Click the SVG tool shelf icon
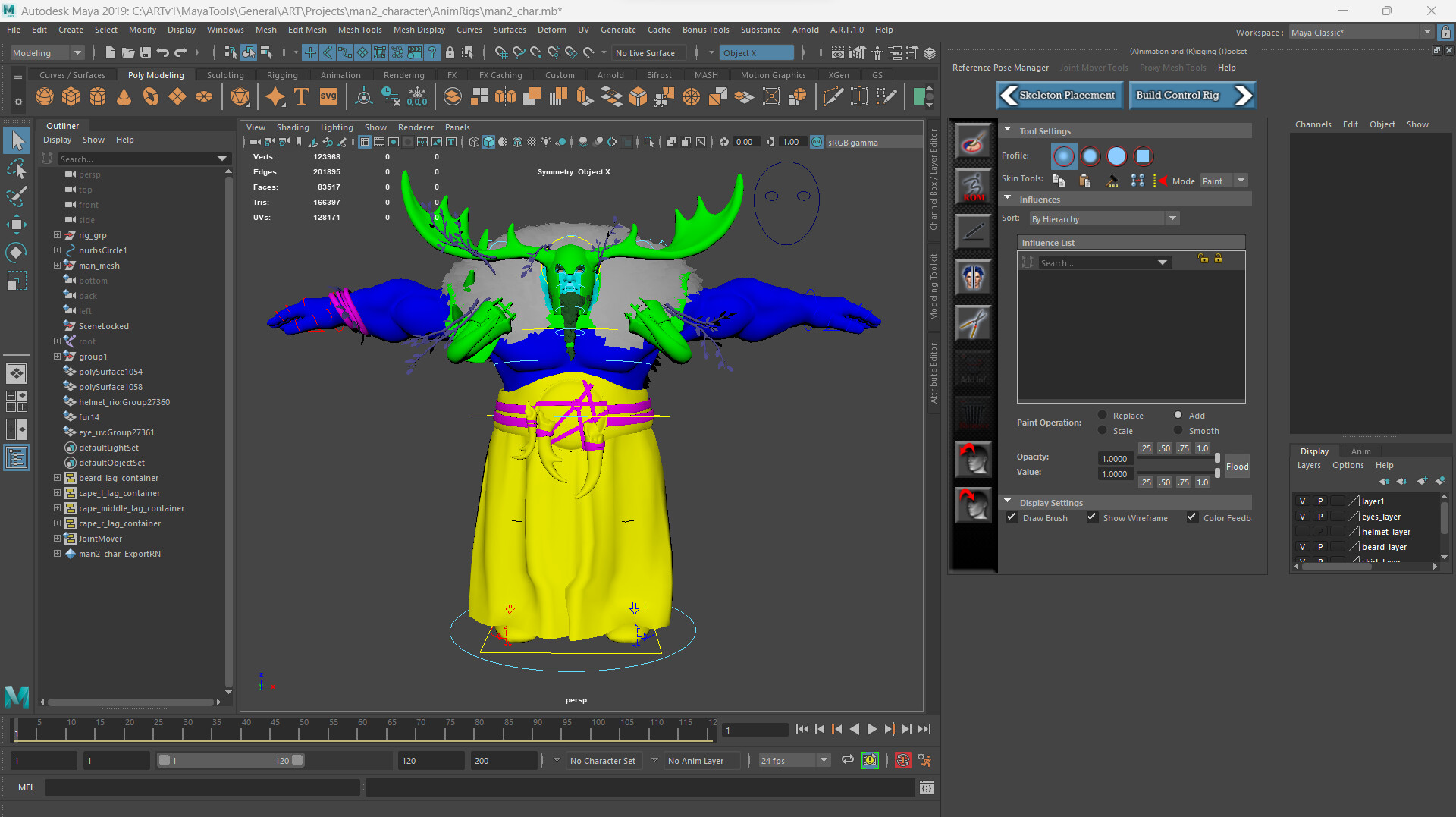The height and width of the screenshot is (817, 1456). pyautogui.click(x=328, y=97)
